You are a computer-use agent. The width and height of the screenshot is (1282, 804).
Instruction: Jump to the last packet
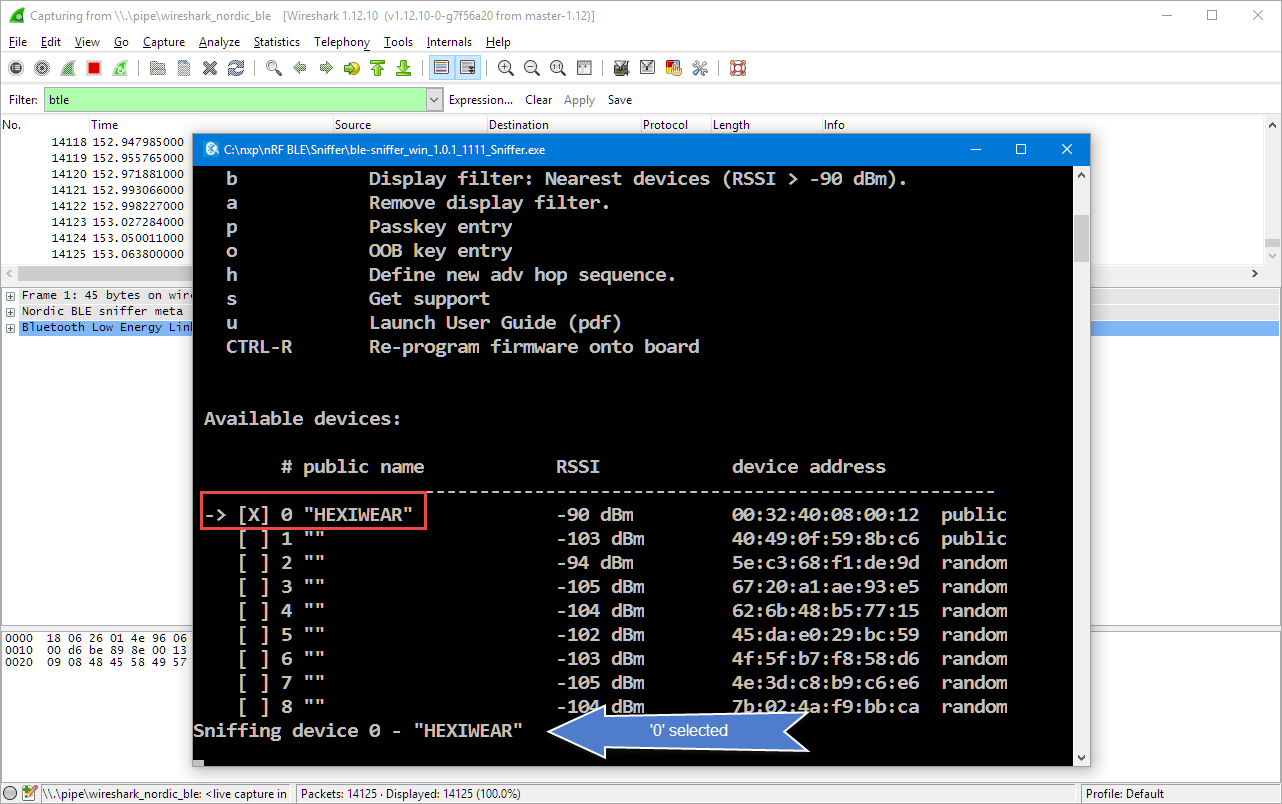click(x=403, y=68)
